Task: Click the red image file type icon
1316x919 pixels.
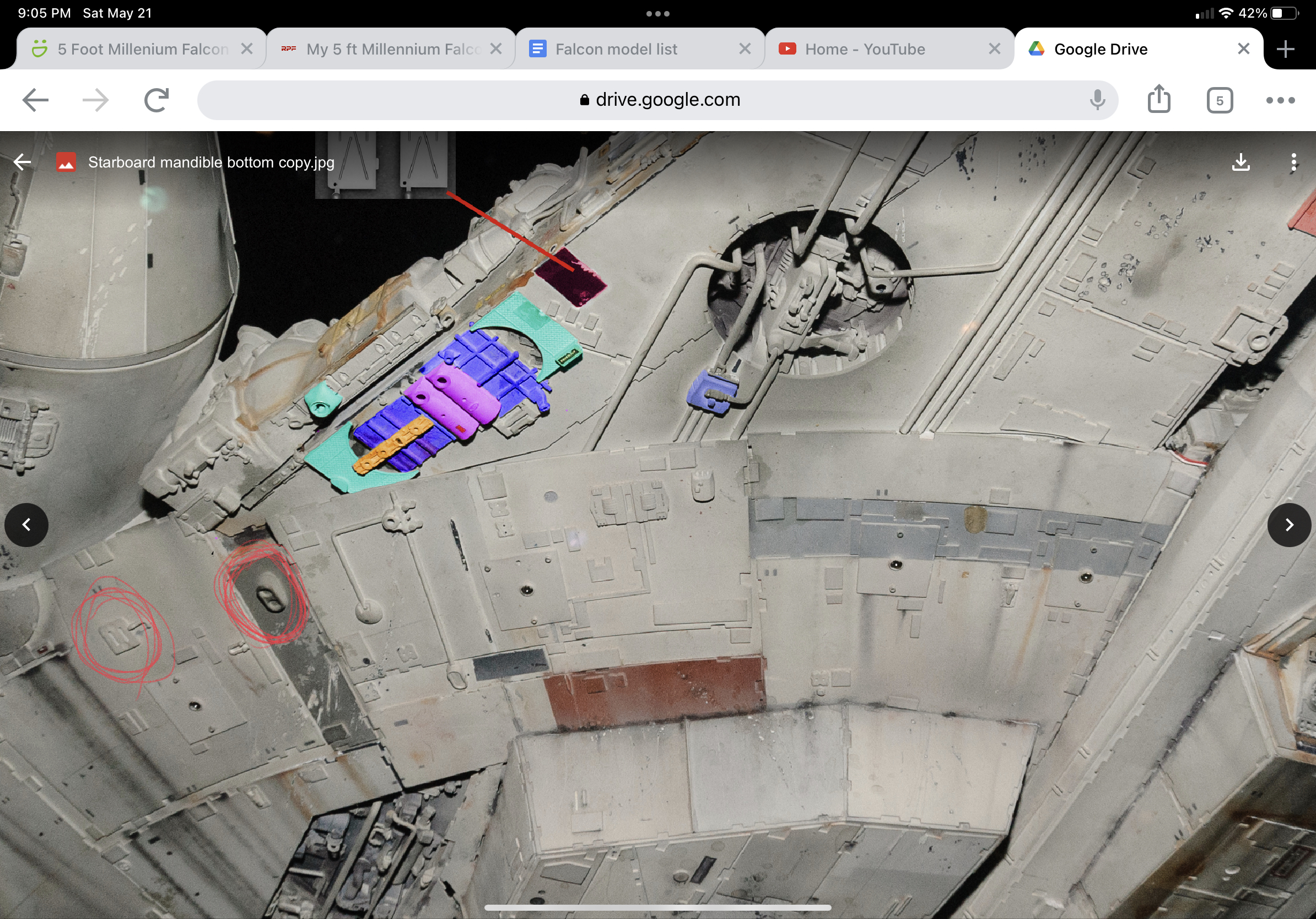Action: [66, 162]
